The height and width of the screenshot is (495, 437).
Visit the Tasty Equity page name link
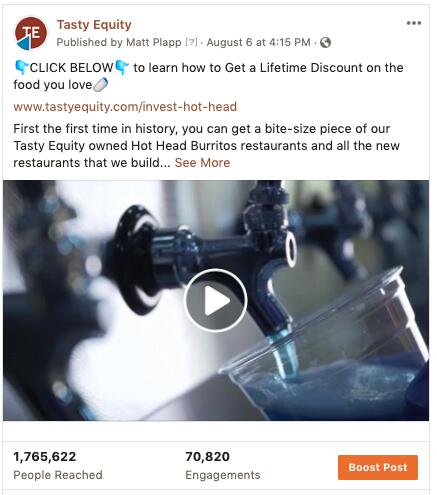(94, 25)
